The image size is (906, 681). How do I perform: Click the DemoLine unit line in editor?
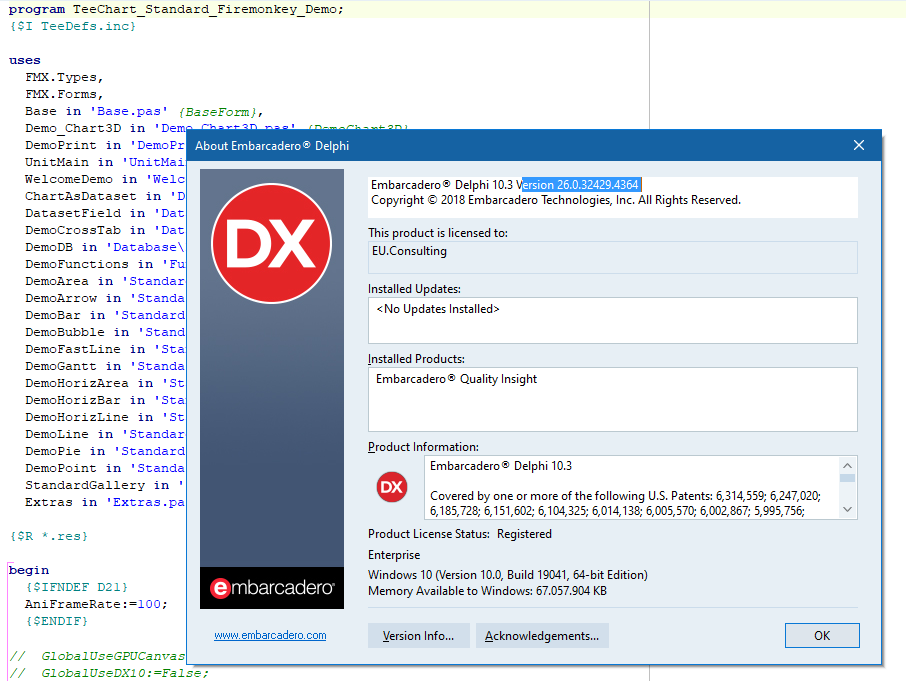click(105, 434)
